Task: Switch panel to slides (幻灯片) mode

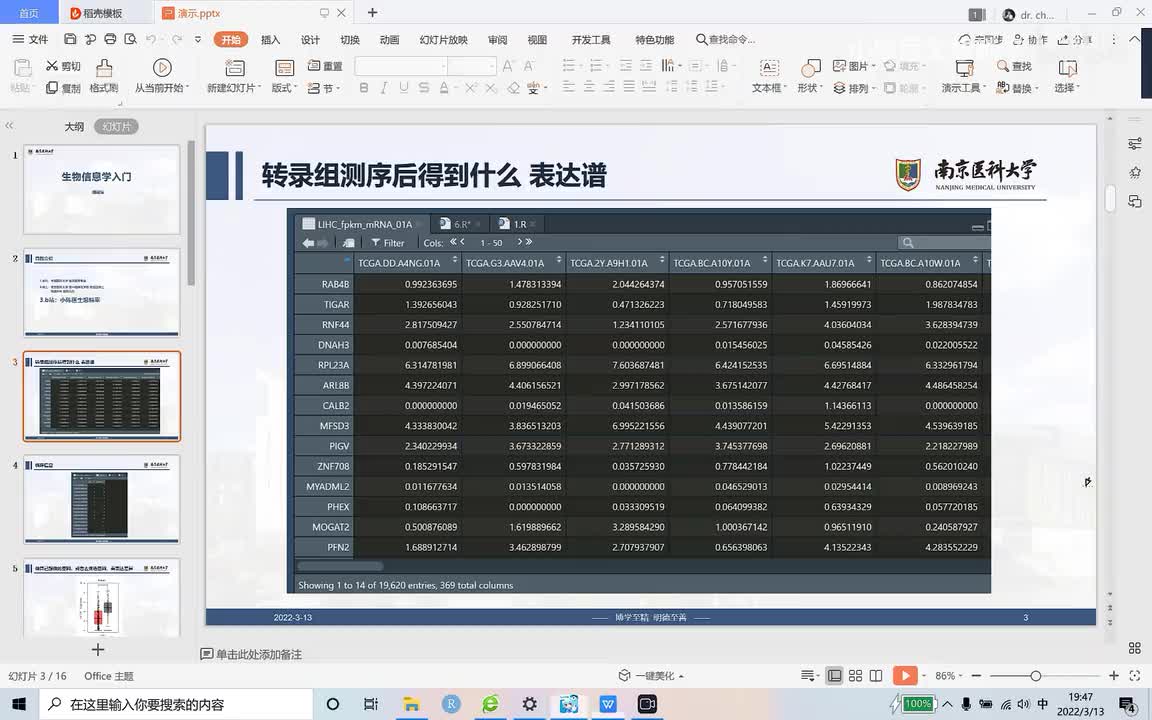Action: click(116, 126)
